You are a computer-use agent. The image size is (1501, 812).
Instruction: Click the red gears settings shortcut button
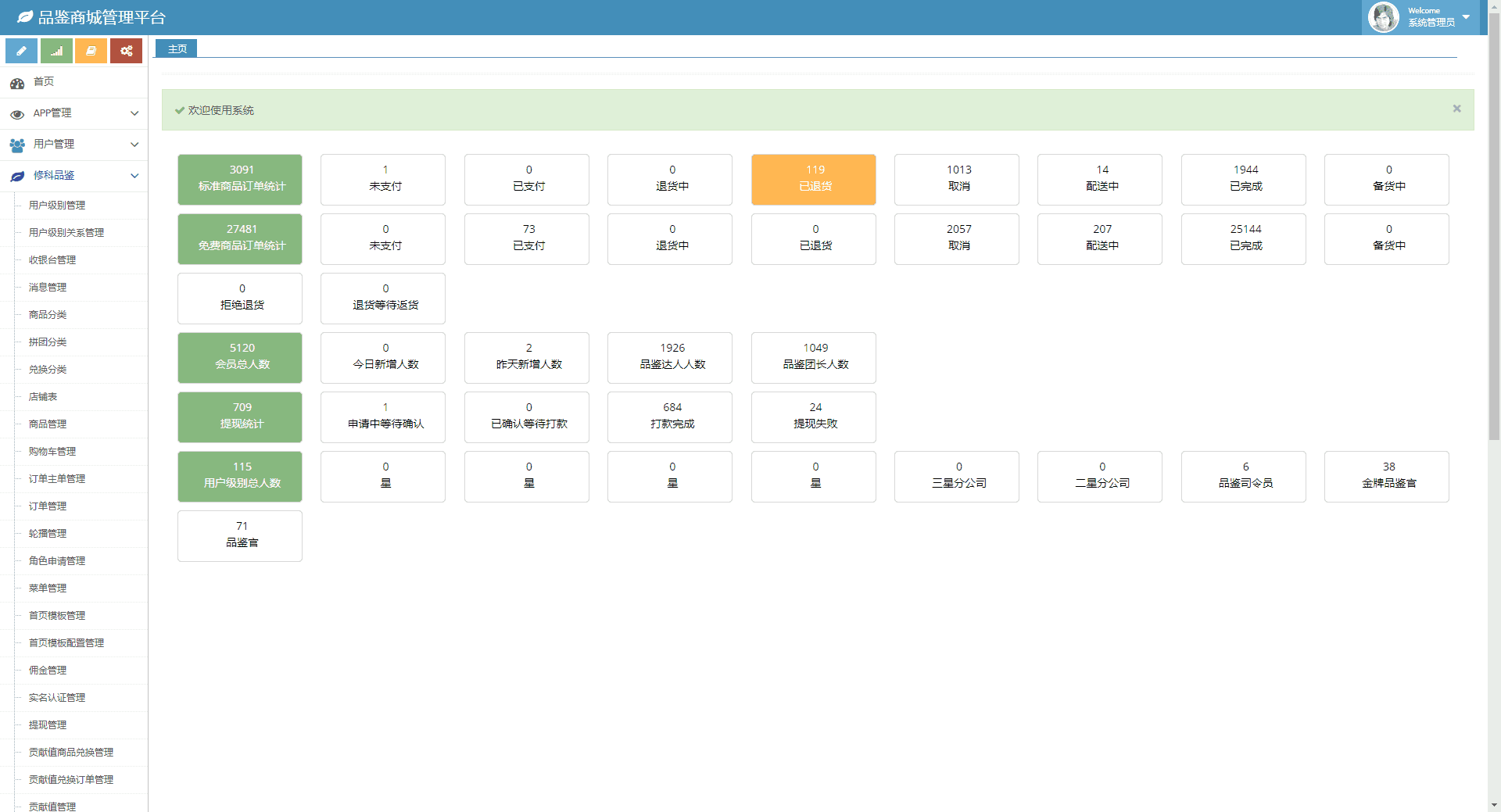(x=126, y=51)
